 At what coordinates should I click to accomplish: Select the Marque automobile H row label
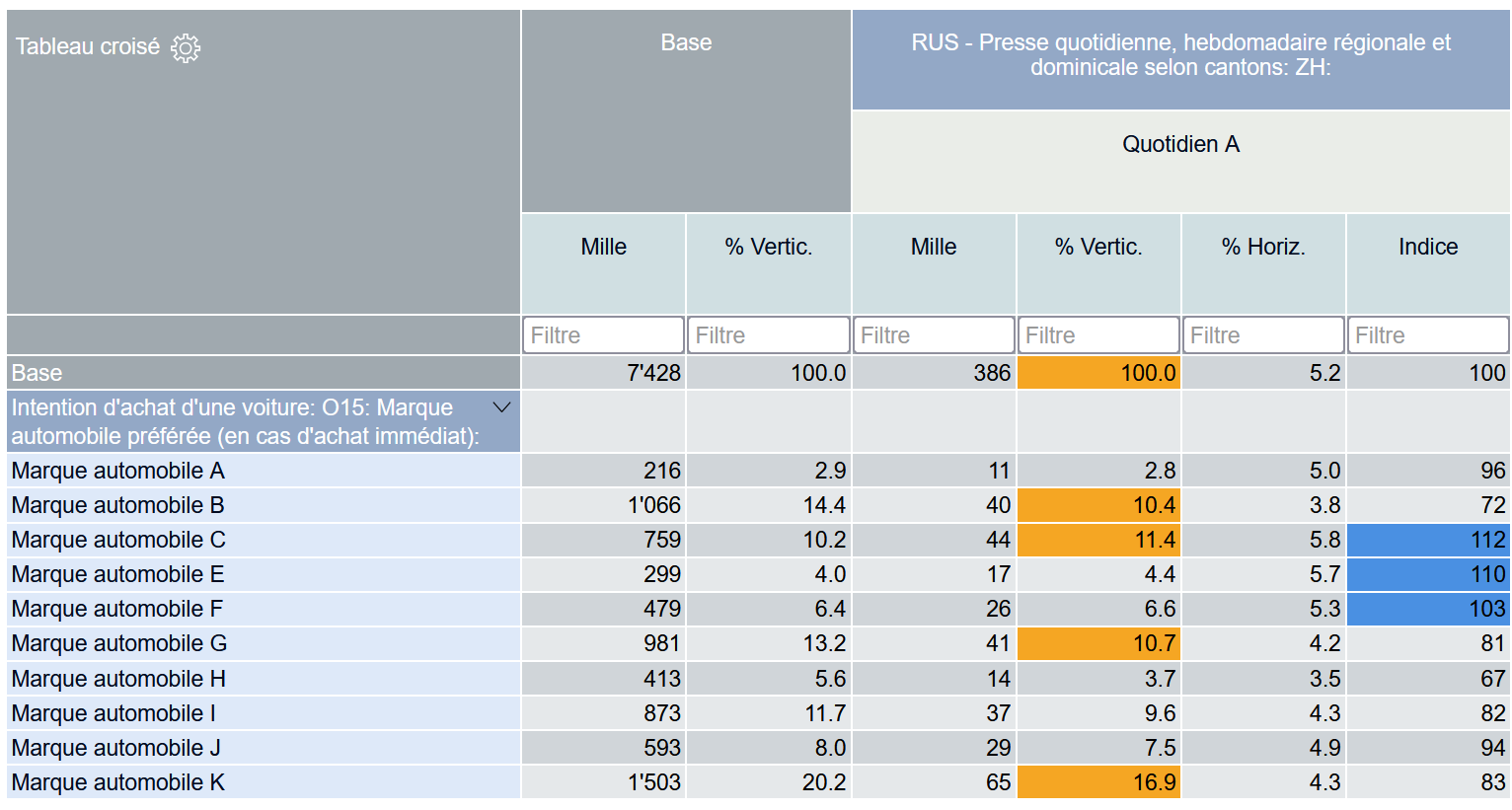point(118,679)
